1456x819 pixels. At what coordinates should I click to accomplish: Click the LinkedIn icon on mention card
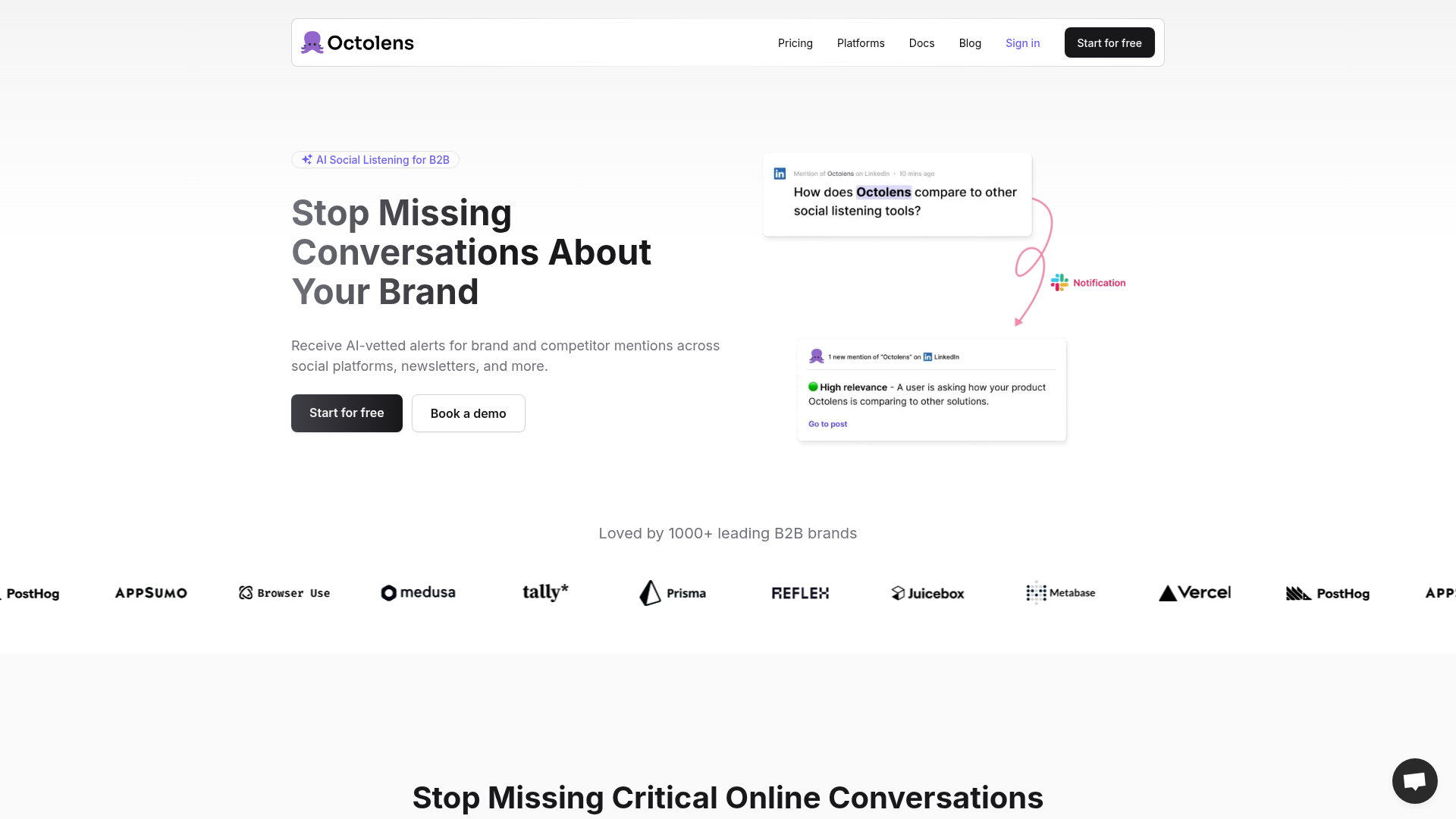click(x=780, y=174)
